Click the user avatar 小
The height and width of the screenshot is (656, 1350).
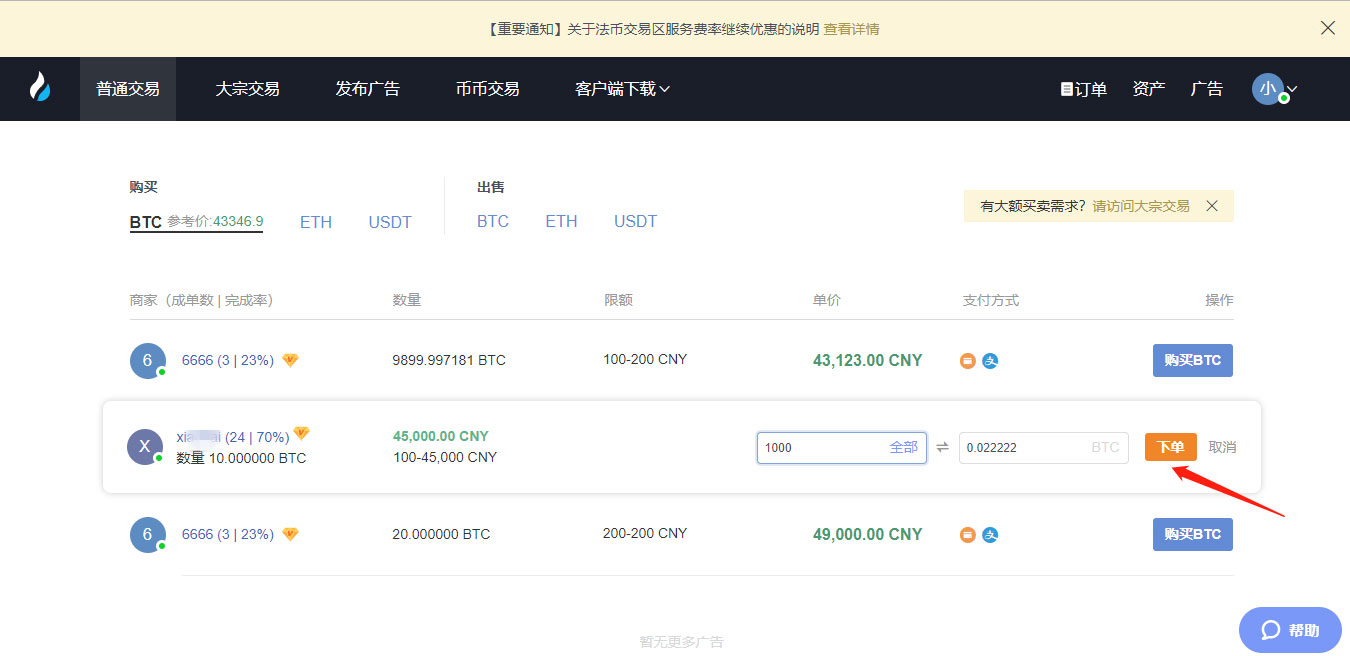[1268, 88]
